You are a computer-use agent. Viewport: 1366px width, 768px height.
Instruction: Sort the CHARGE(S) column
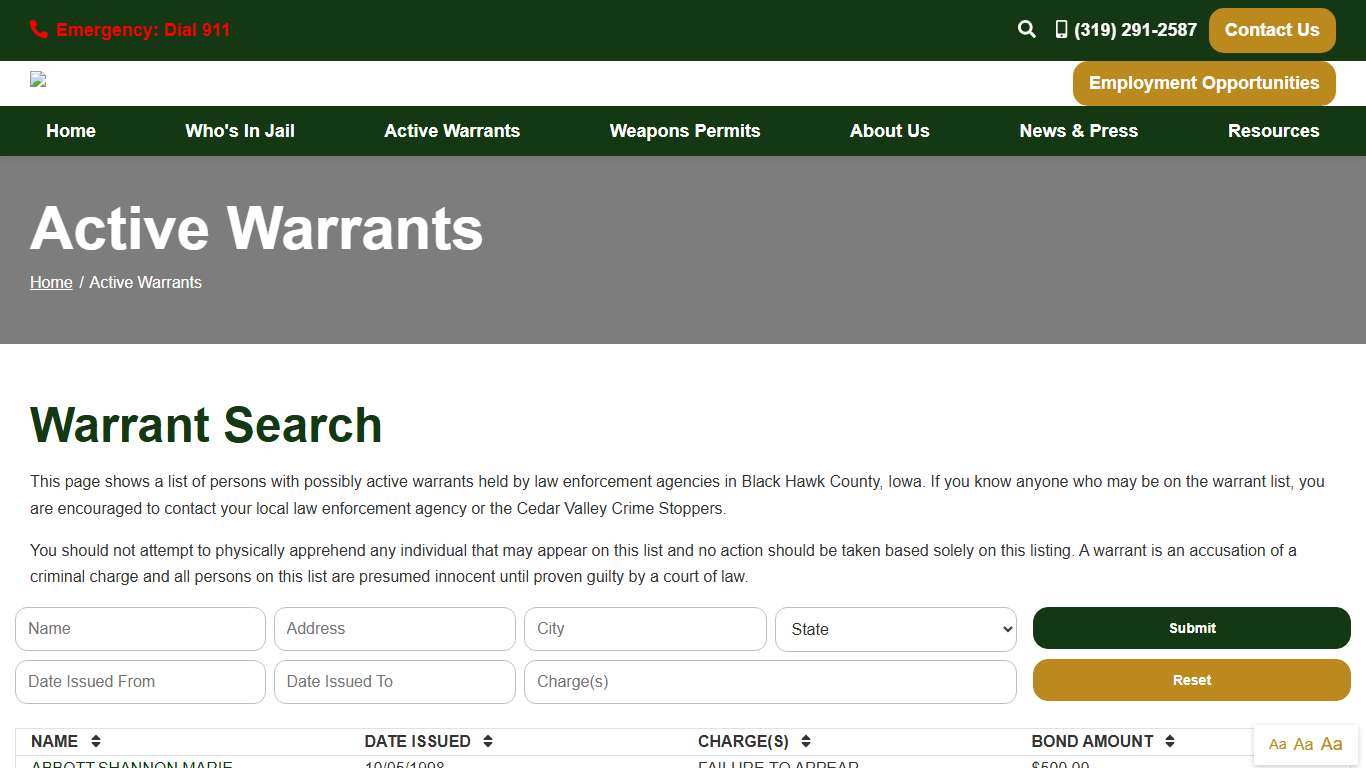[x=805, y=741]
